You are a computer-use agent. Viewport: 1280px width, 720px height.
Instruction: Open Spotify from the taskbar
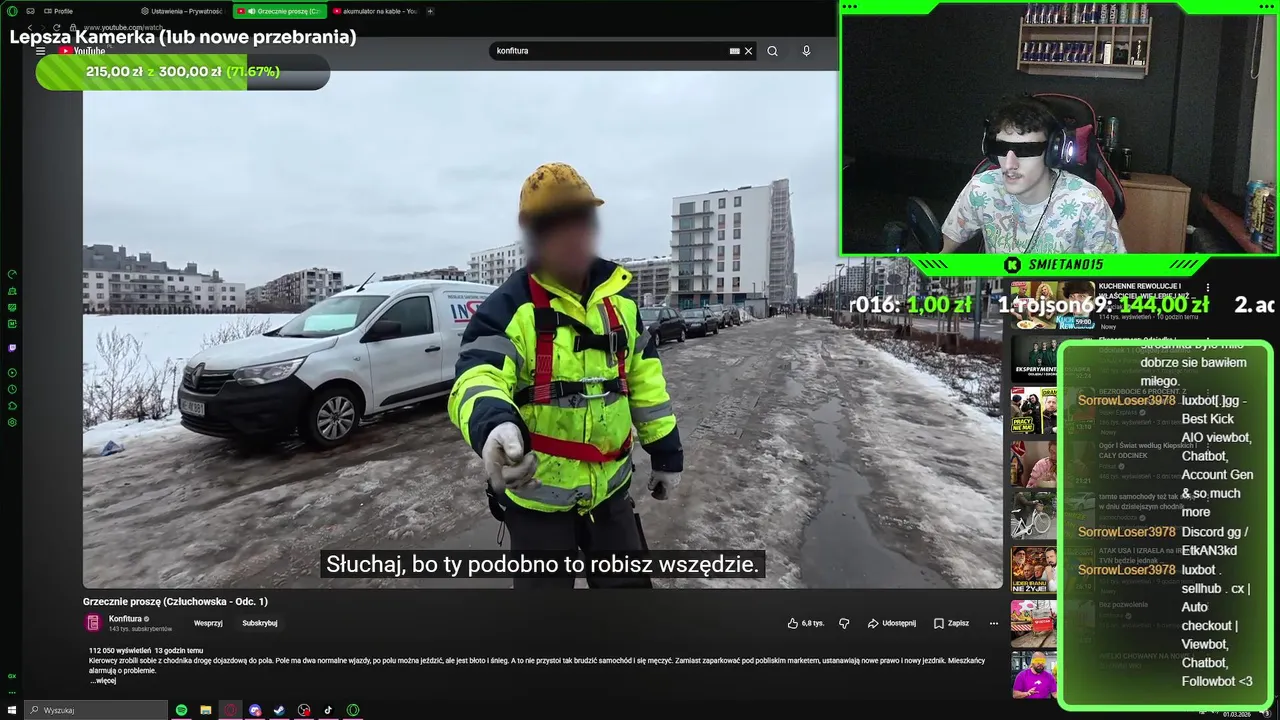(181, 710)
